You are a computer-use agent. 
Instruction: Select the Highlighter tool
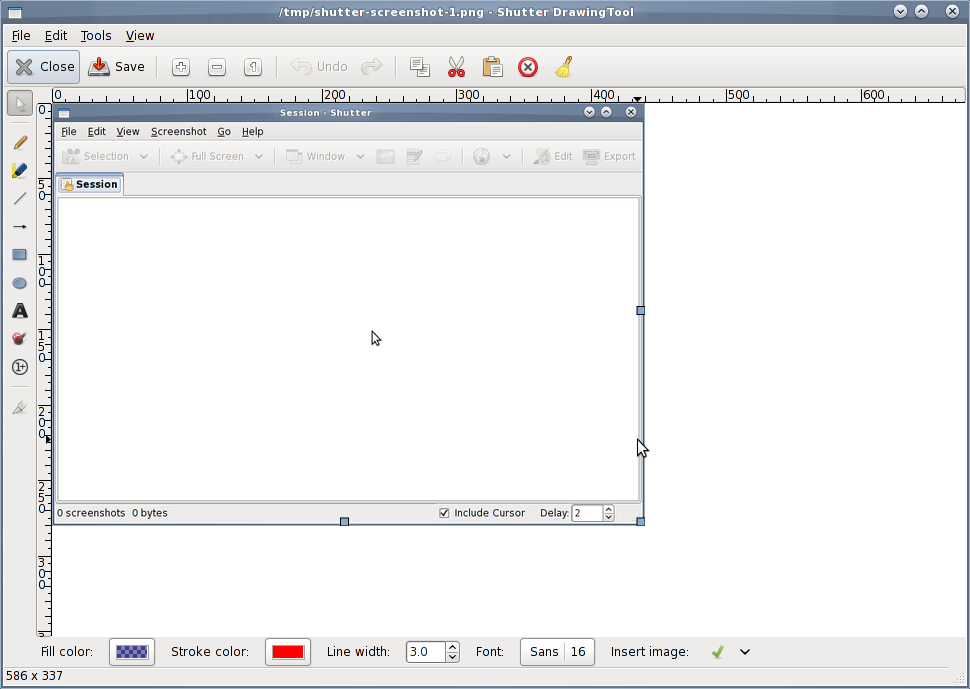pyautogui.click(x=18, y=170)
